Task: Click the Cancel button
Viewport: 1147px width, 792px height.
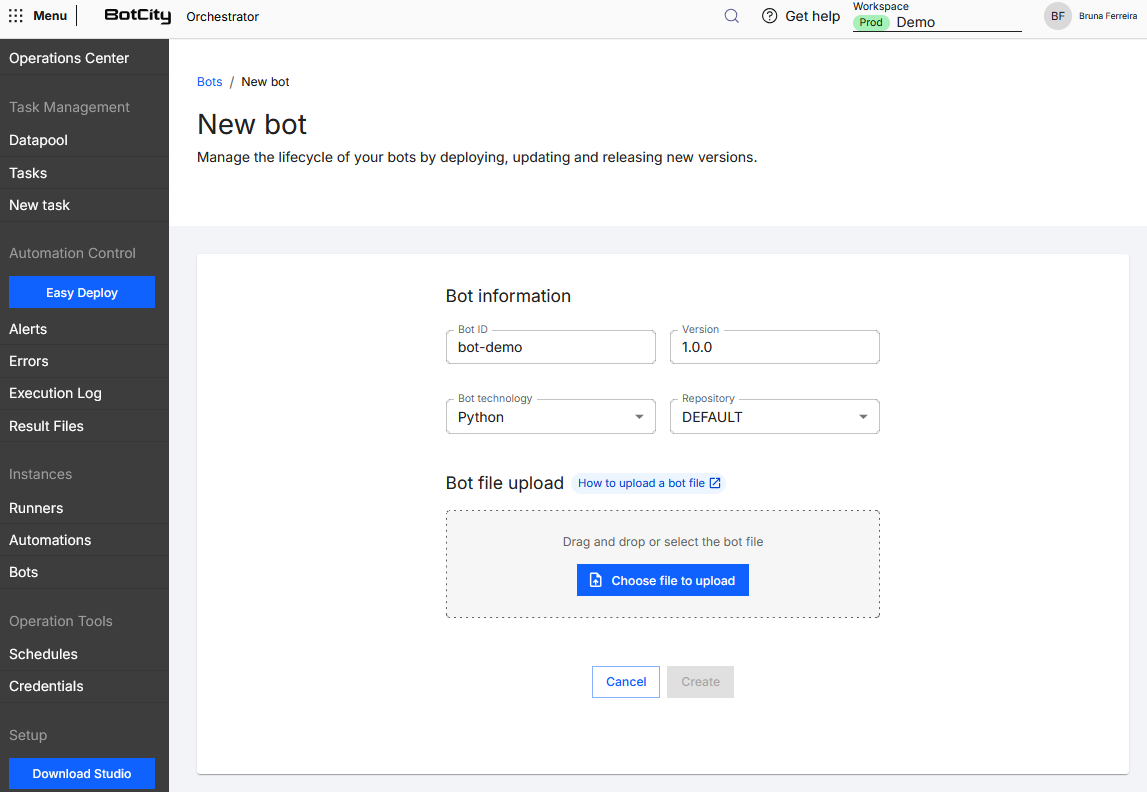Action: point(625,682)
